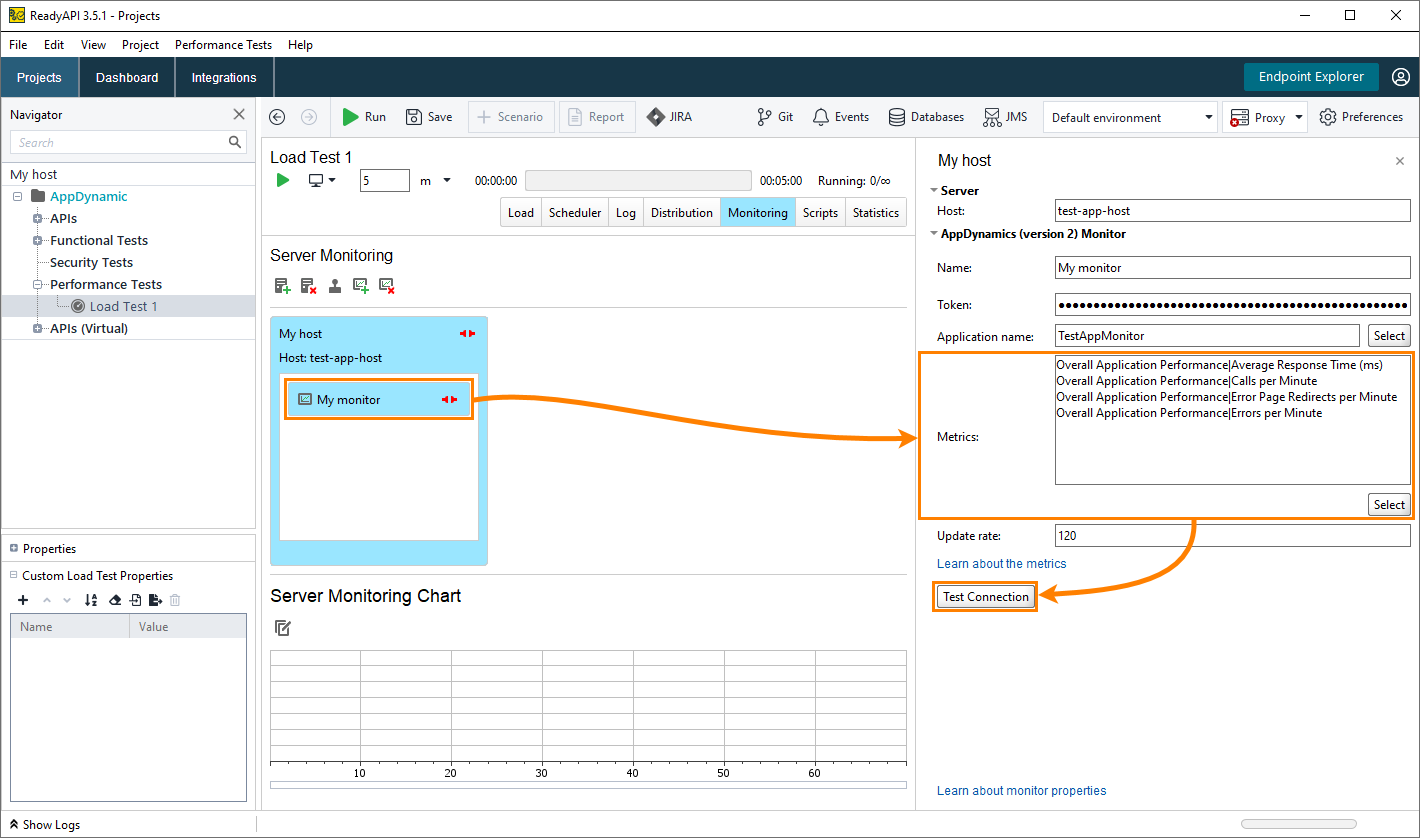Click the load test progress bar
The image size is (1420, 838).
638,180
